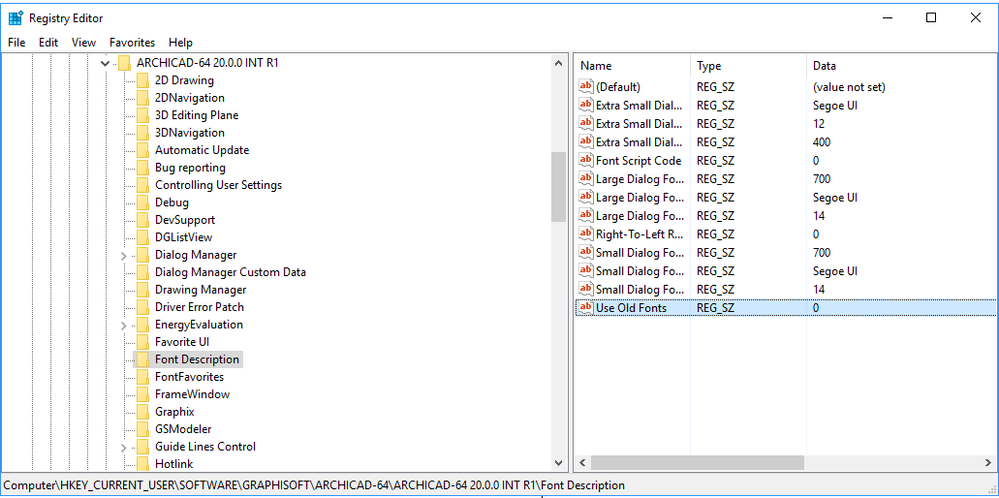Select the FrameWindow key
Viewport: 999px width, 498px height.
click(192, 394)
